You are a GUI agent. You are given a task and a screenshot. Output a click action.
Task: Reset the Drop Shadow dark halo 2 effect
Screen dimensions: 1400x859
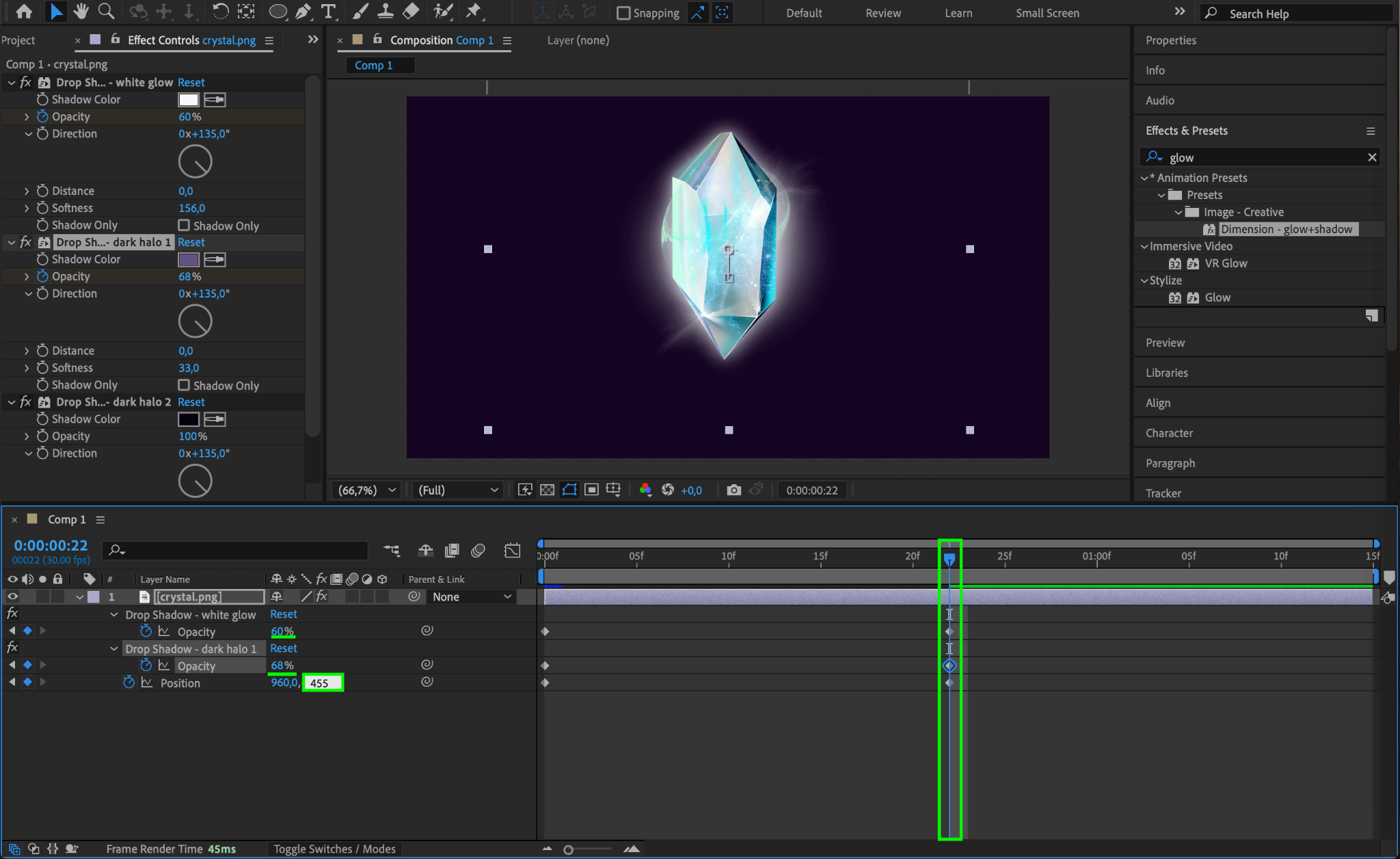(191, 402)
